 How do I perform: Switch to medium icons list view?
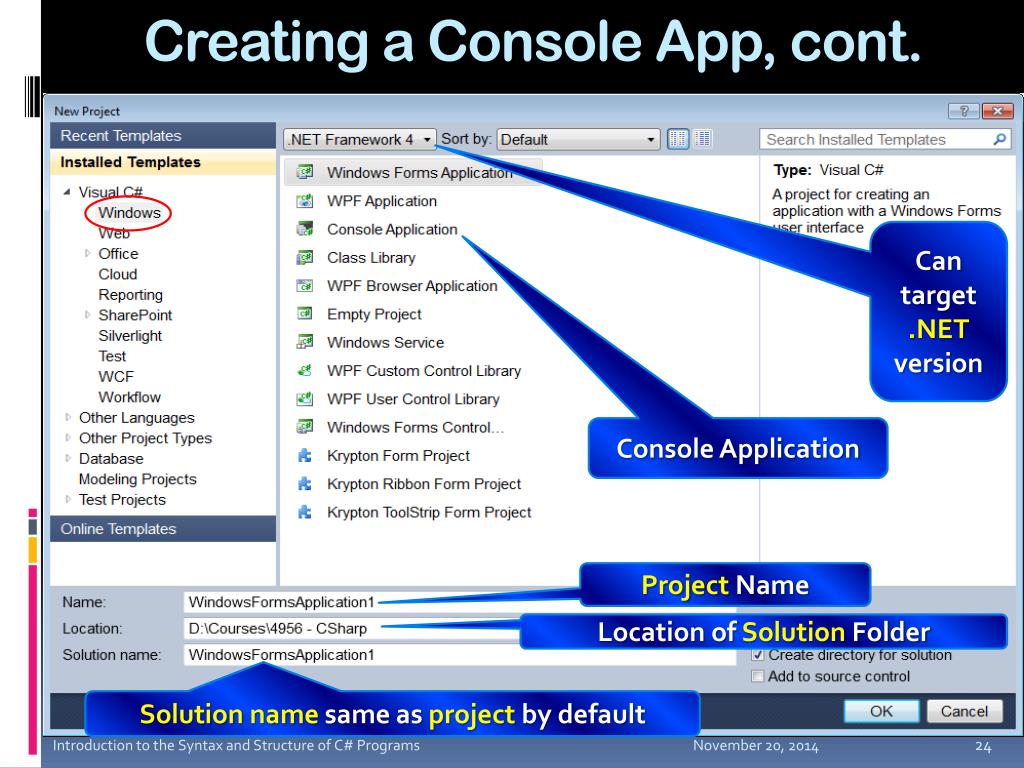703,139
